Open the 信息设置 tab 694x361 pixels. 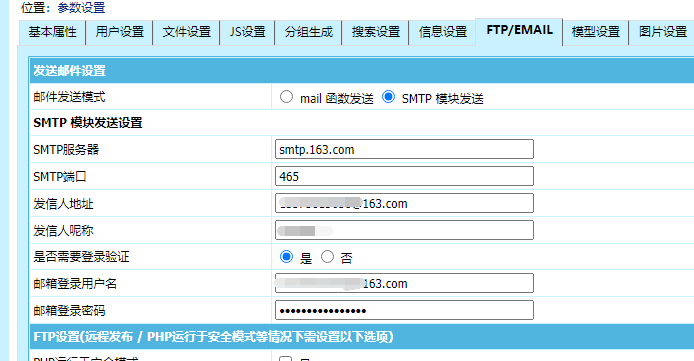[x=443, y=32]
